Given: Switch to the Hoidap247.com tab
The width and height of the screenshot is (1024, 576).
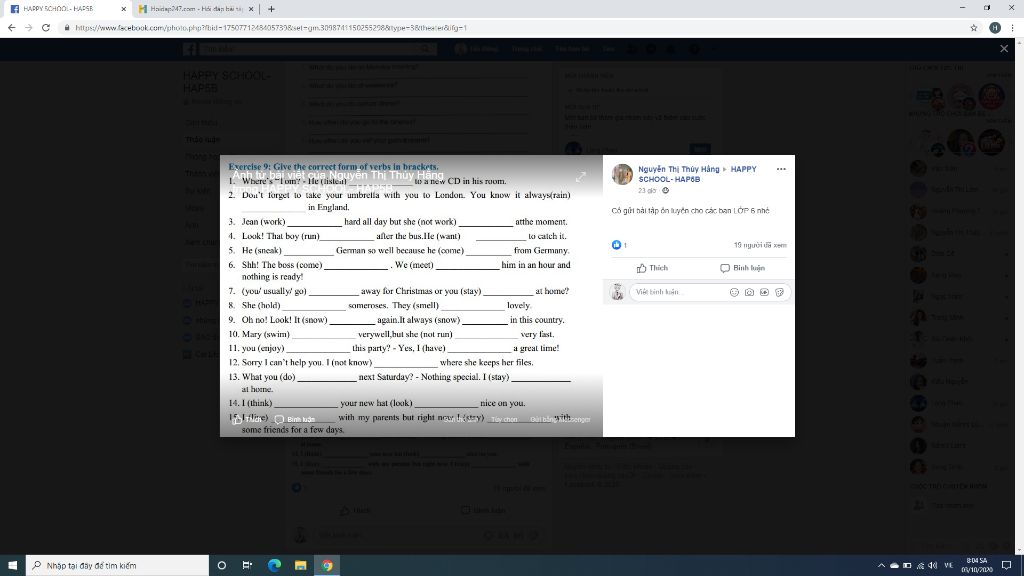Looking at the screenshot, I should coord(195,9).
